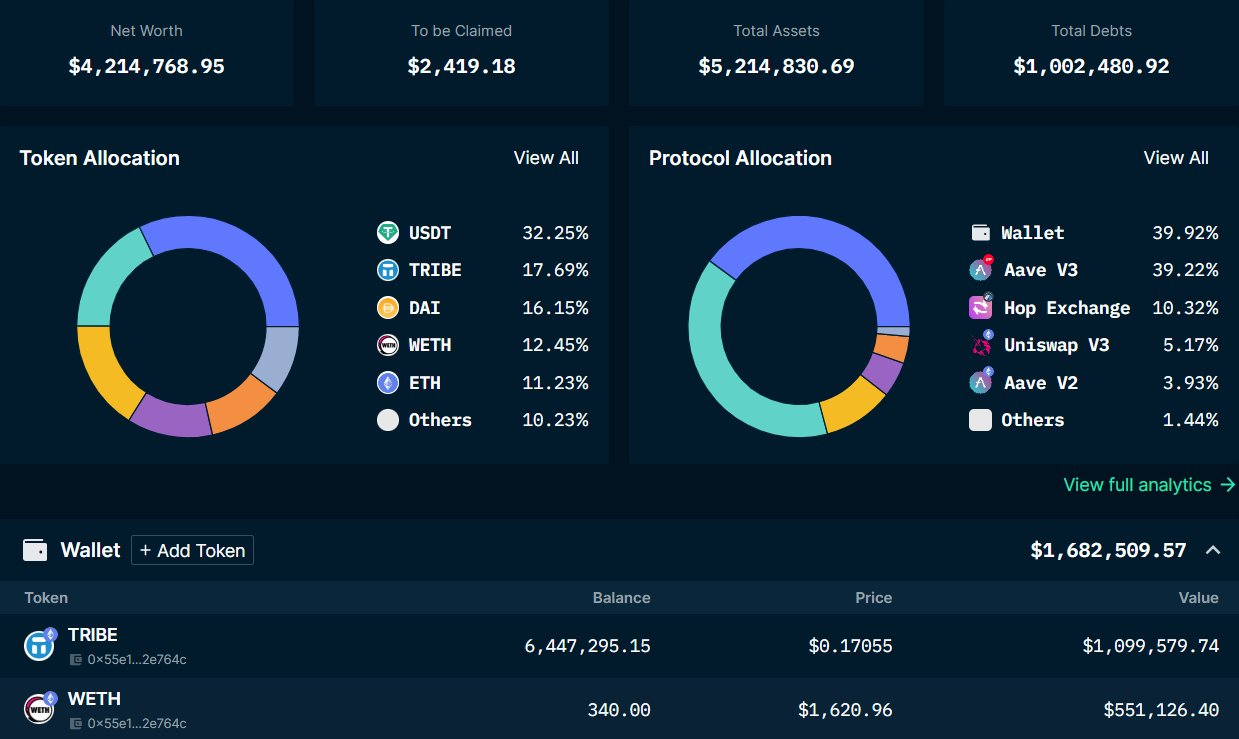Click the WETH token icon in wallet table

pyautogui.click(x=39, y=708)
